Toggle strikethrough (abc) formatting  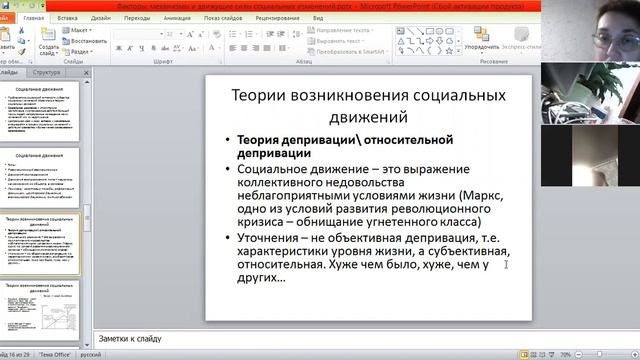[x=165, y=48]
